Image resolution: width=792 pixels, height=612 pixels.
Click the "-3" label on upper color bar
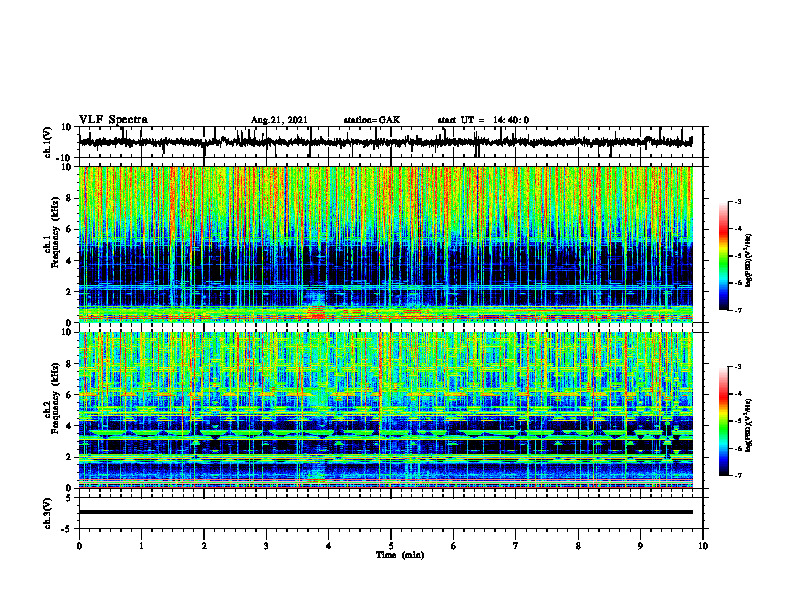737,201
